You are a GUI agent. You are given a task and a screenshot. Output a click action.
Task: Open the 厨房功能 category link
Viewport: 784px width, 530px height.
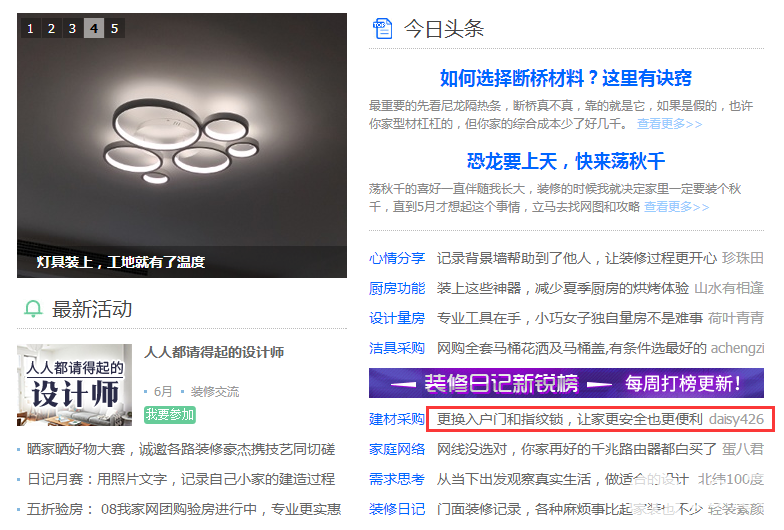tap(397, 288)
